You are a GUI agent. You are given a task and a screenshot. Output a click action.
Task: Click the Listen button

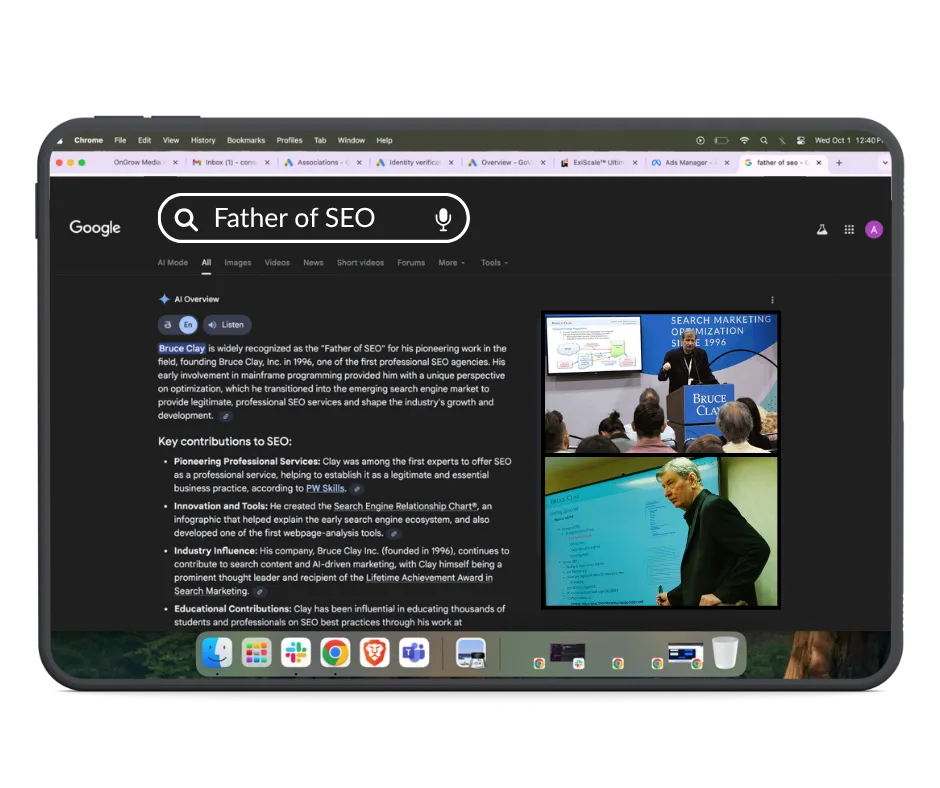(x=227, y=325)
